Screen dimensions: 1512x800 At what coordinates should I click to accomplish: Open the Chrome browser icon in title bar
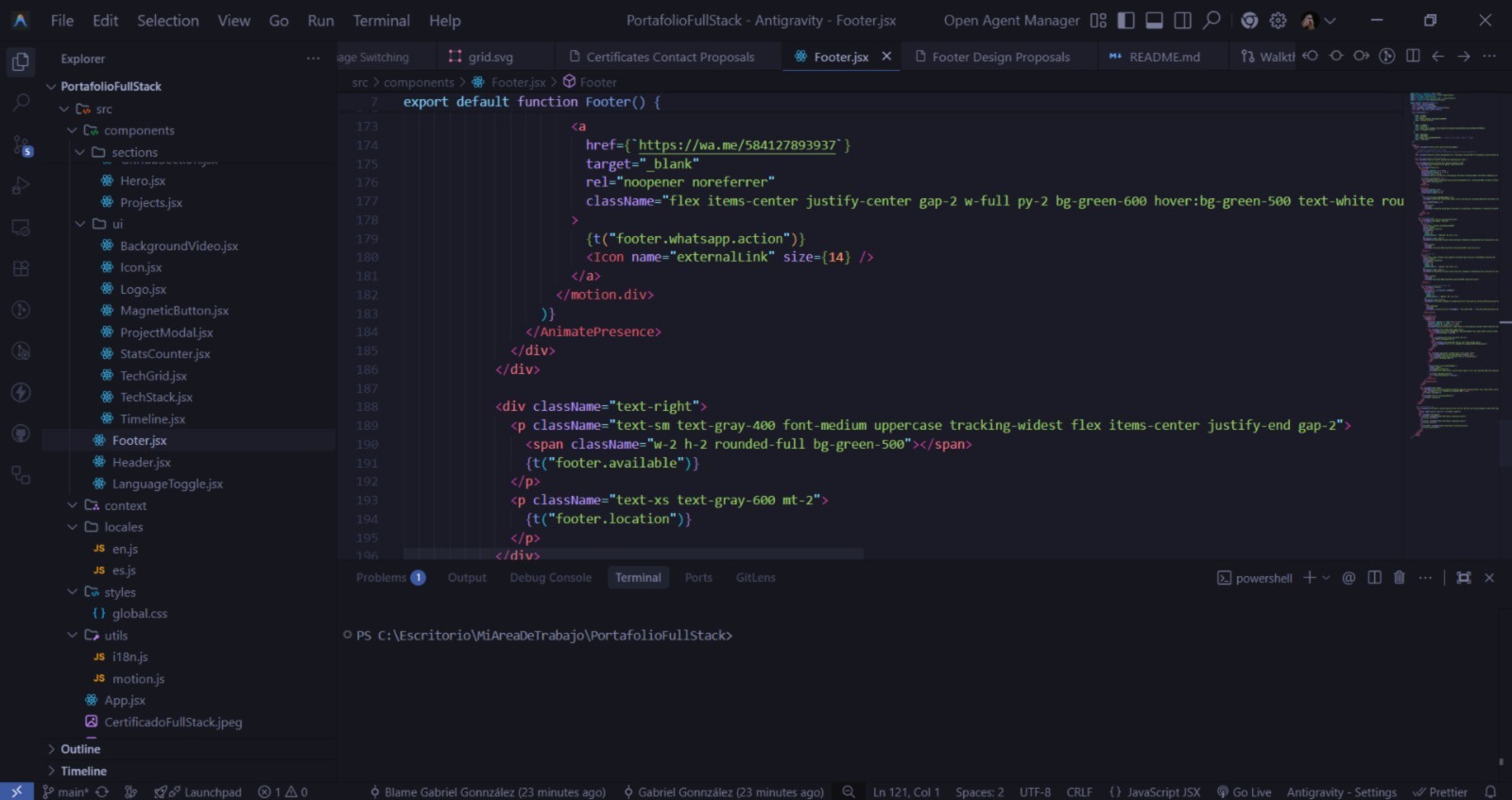click(1249, 21)
